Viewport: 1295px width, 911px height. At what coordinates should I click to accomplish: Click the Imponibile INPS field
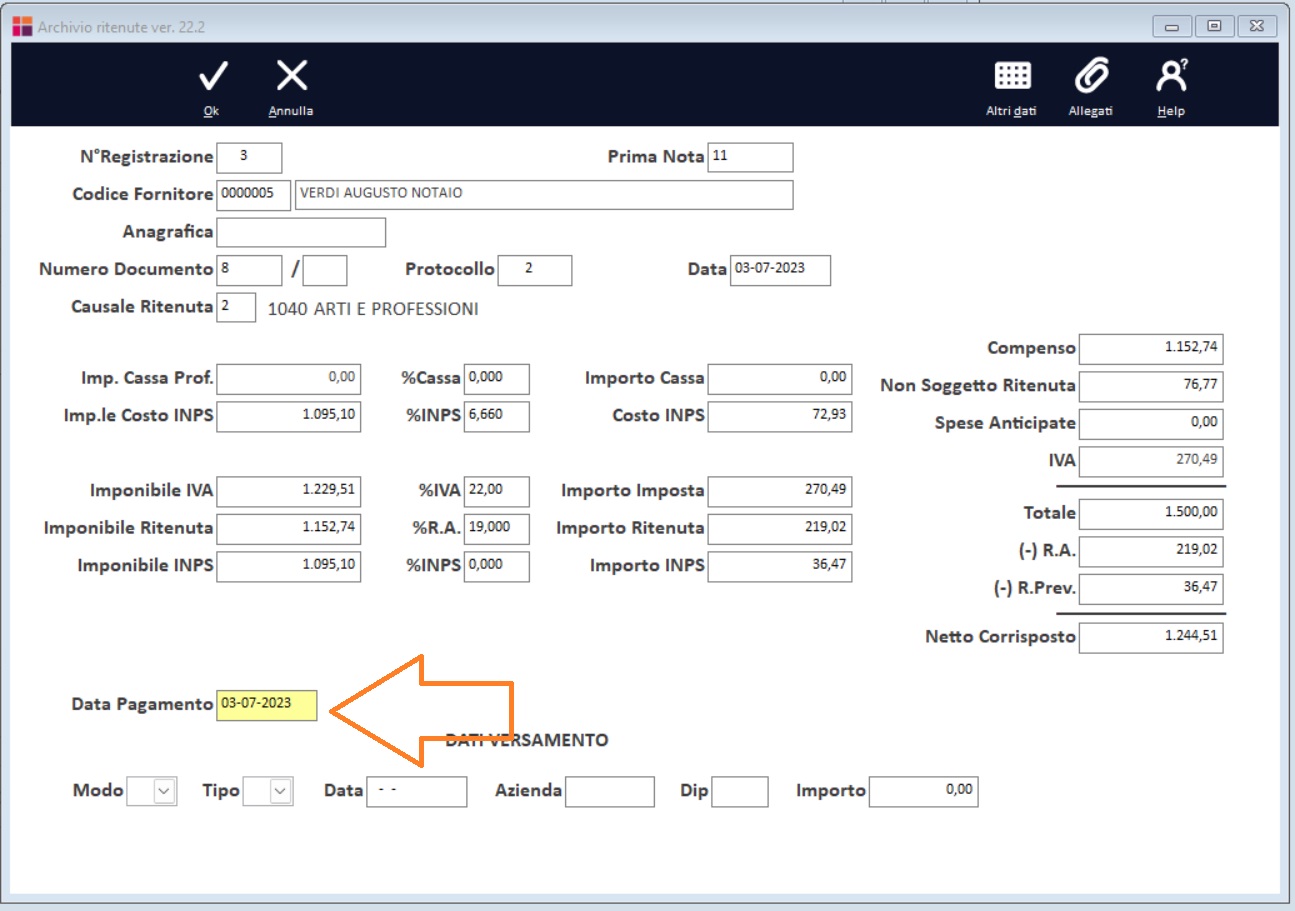coord(288,566)
